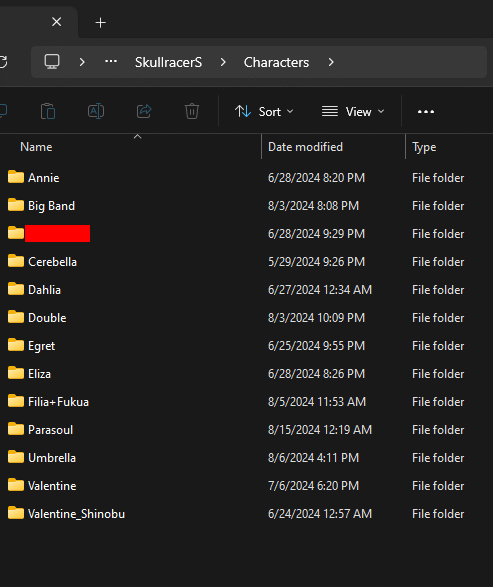
Task: Select the Filia+Fukua folder
Action: click(x=58, y=402)
